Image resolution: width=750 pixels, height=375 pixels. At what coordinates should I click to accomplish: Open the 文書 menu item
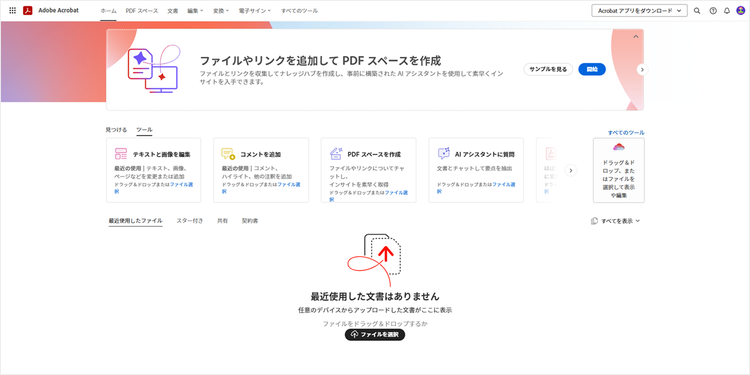pos(173,11)
